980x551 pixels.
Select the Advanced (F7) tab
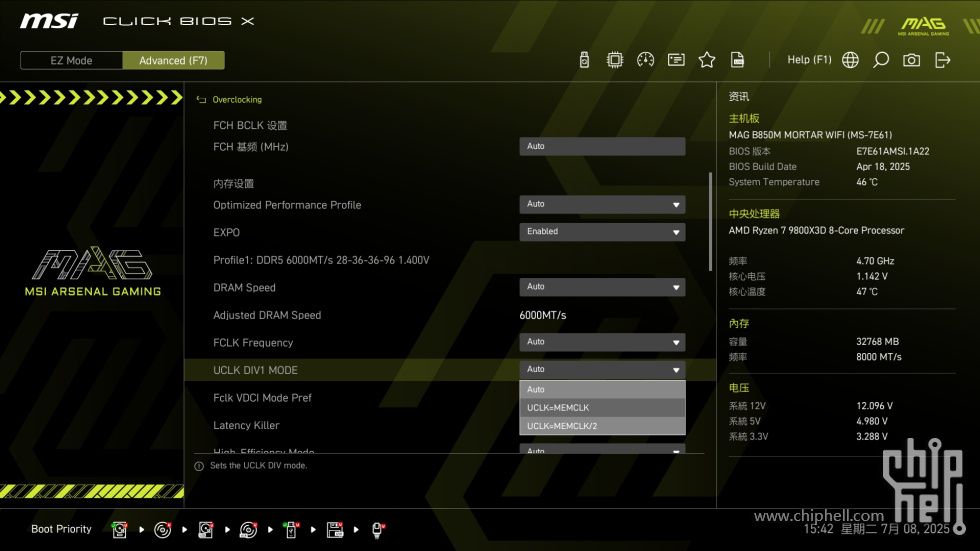(x=173, y=61)
